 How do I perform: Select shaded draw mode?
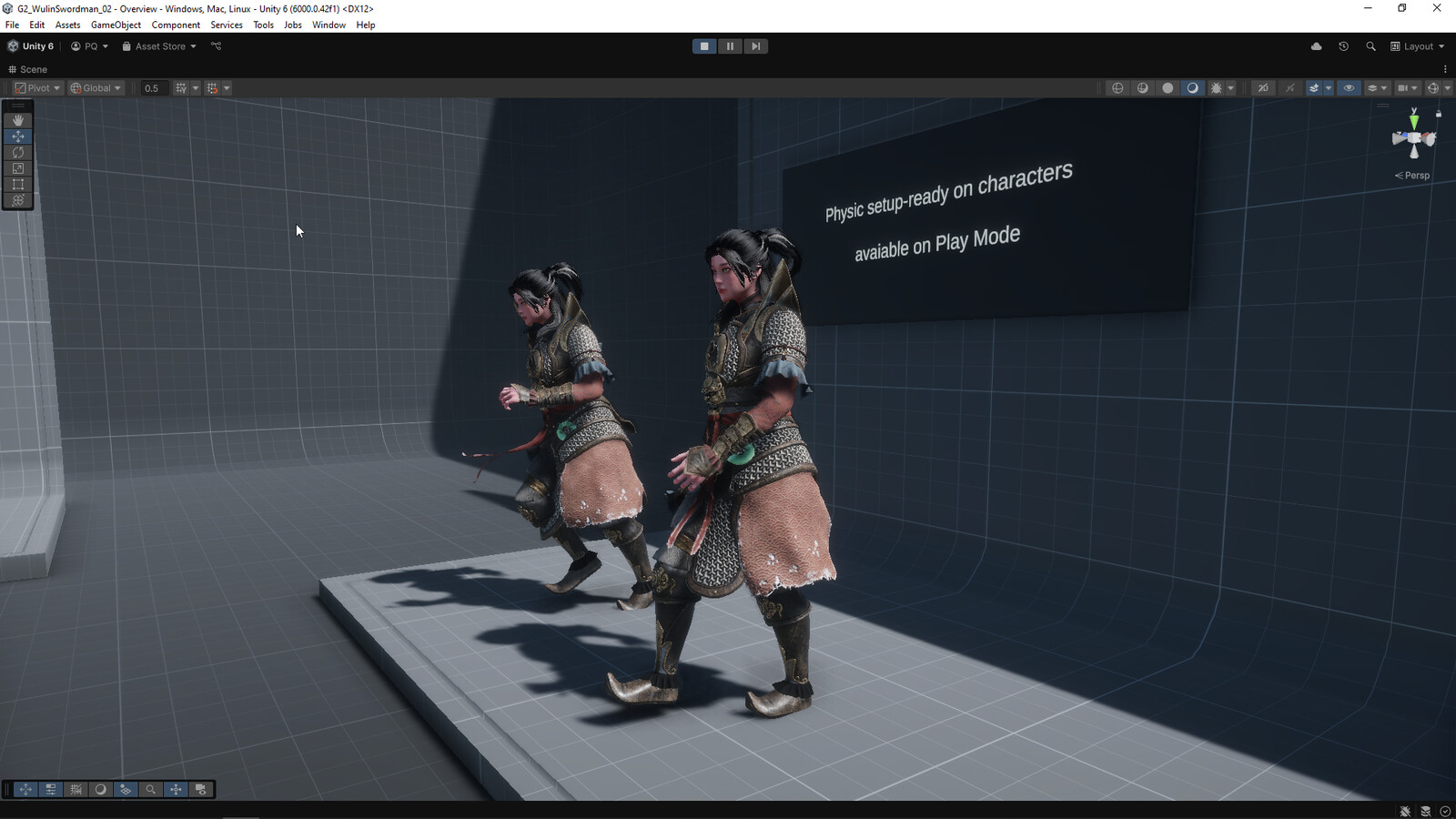coord(1192,88)
